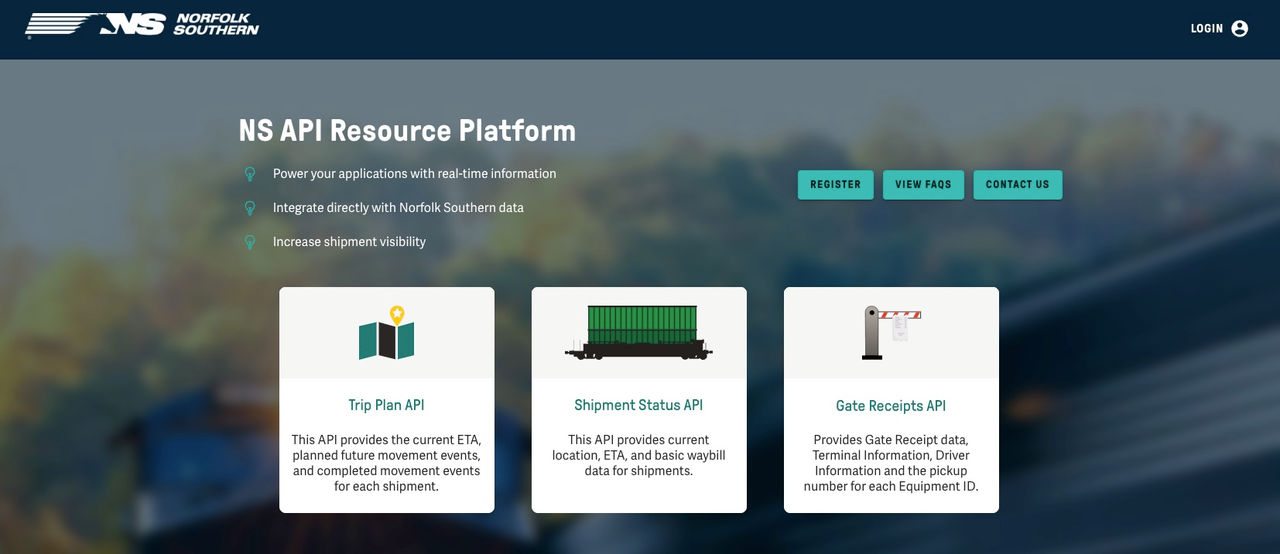Viewport: 1280px width, 554px height.
Task: Click the Shipment Status API description text
Action: [x=638, y=455]
